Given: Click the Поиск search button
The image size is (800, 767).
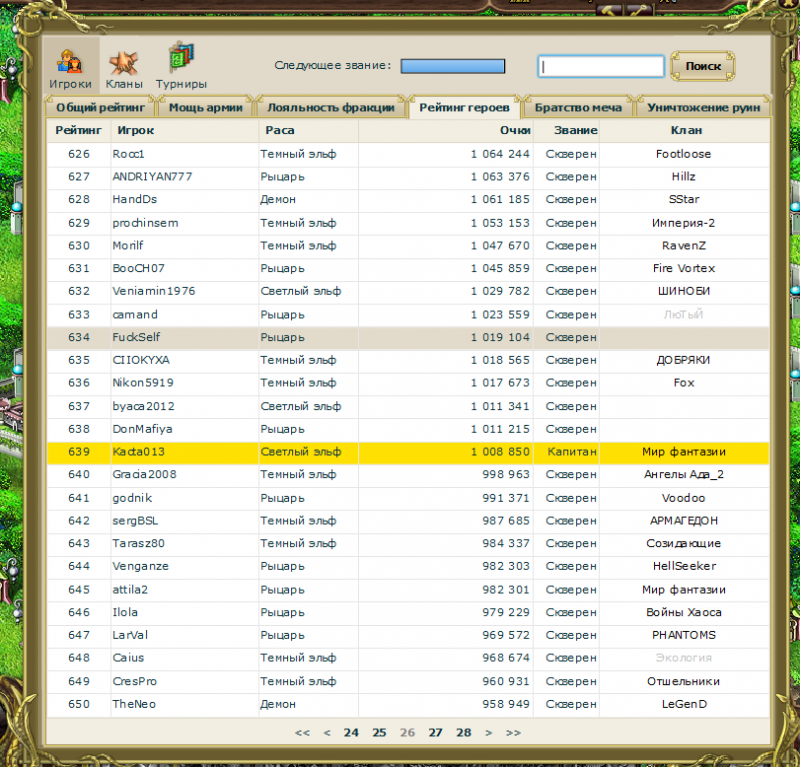Looking at the screenshot, I should pyautogui.click(x=703, y=66).
